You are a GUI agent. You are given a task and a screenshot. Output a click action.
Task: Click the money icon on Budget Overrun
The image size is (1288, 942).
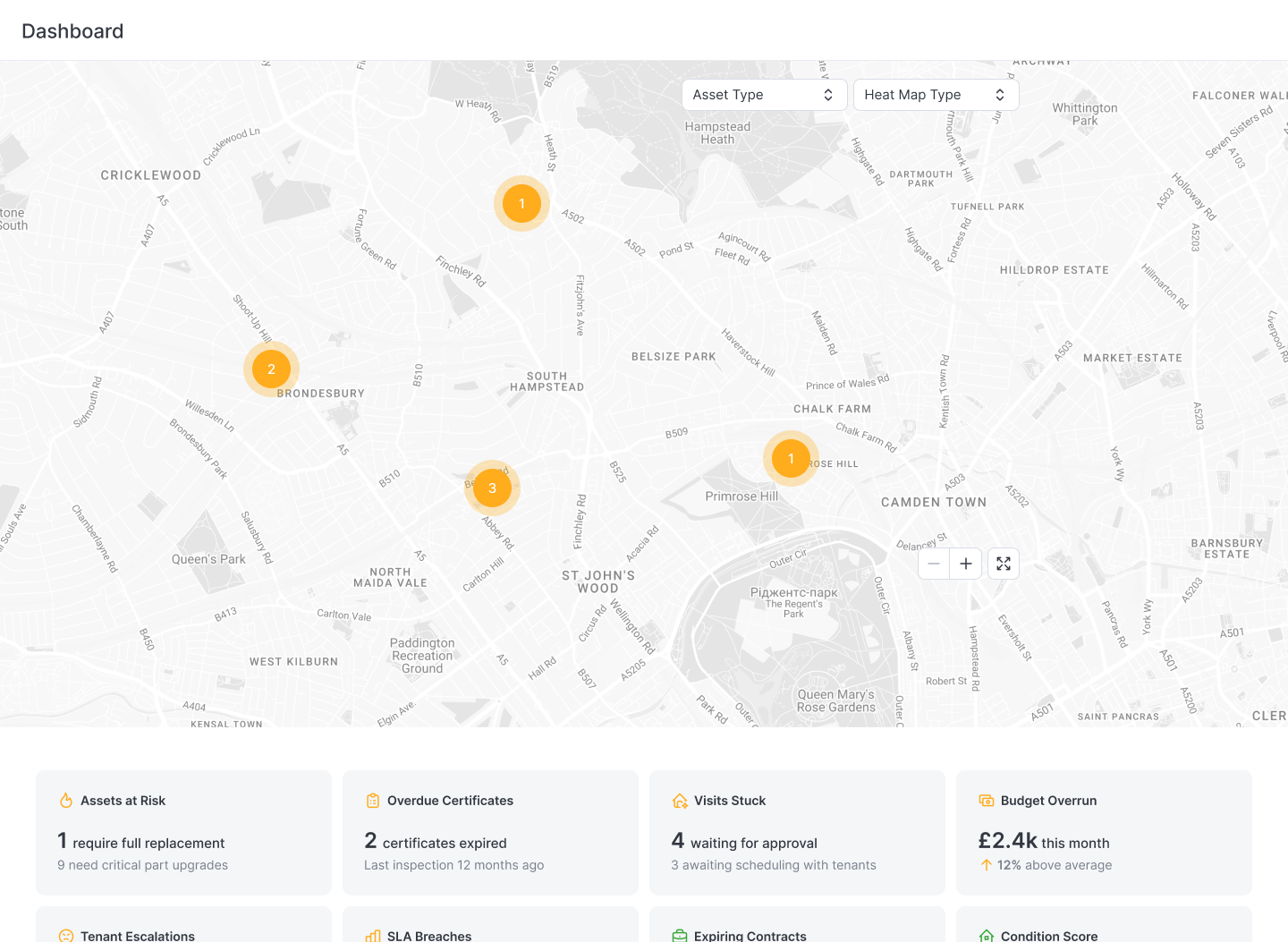pos(987,801)
